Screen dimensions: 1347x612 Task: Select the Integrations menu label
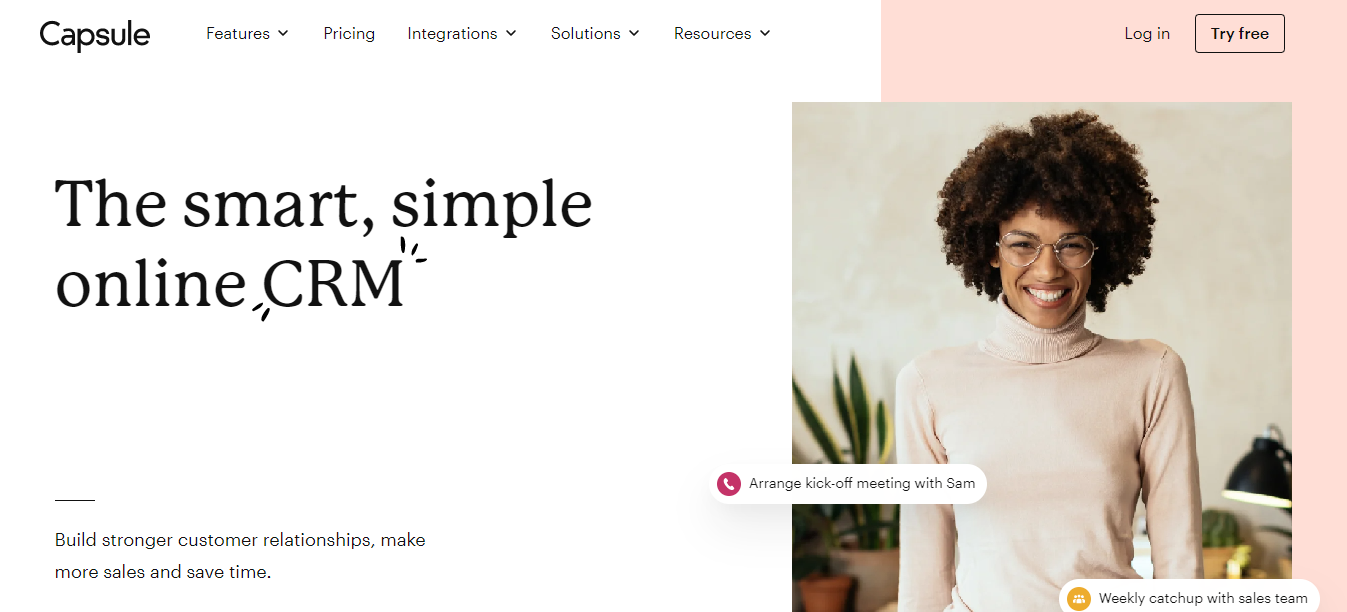[x=452, y=33]
